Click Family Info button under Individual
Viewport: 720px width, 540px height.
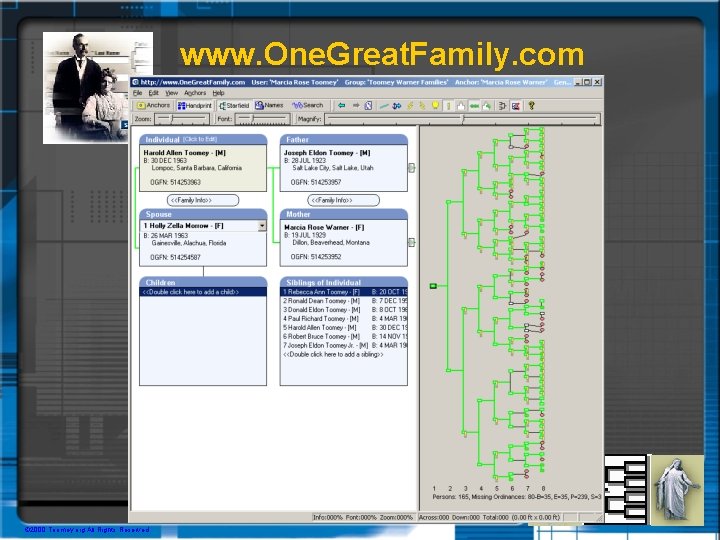click(x=203, y=200)
